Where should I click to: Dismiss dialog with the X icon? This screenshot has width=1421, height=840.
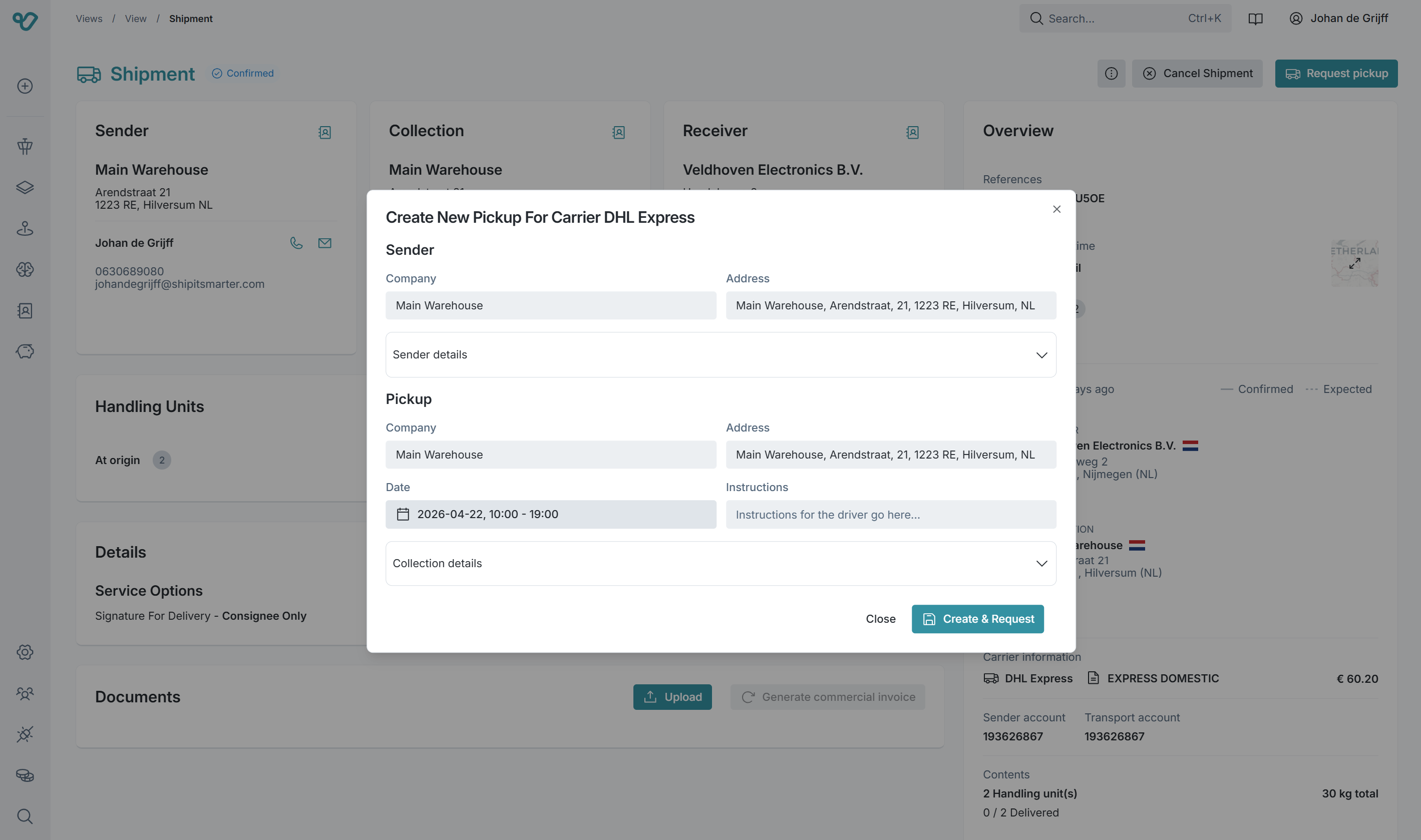click(1056, 209)
